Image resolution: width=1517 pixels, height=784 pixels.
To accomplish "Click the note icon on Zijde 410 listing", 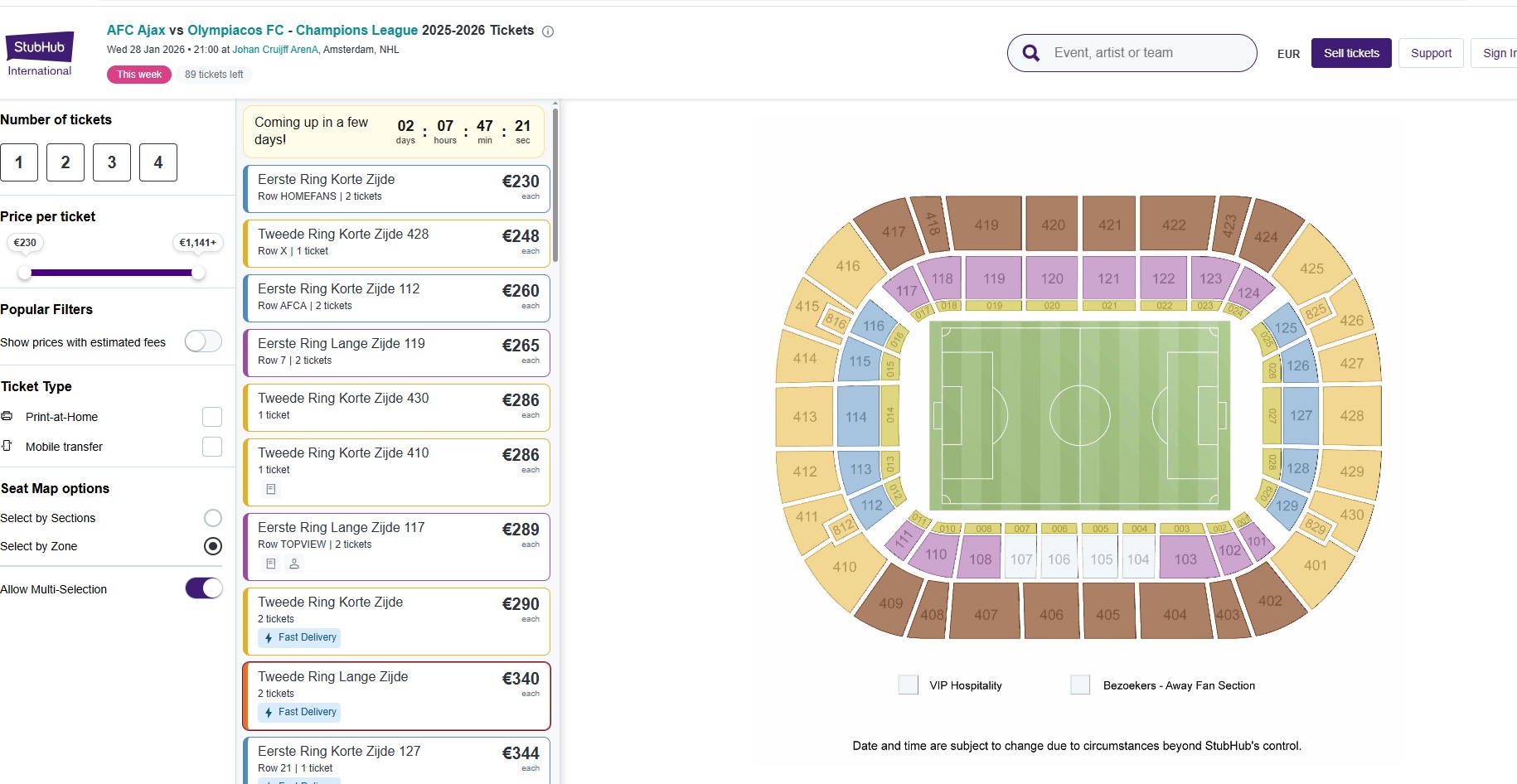I will click(270, 489).
